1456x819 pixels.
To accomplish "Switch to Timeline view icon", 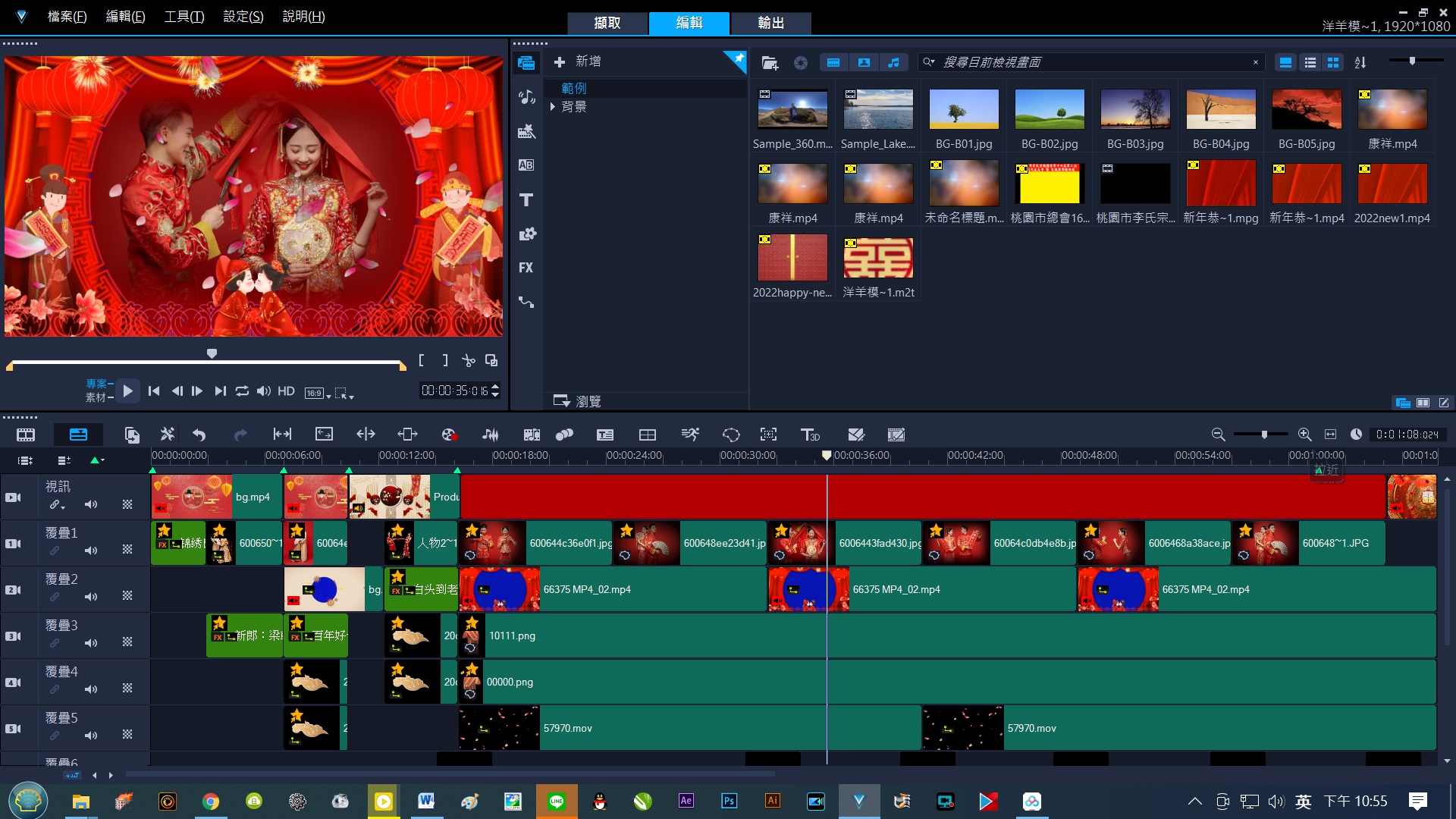I will [x=78, y=435].
